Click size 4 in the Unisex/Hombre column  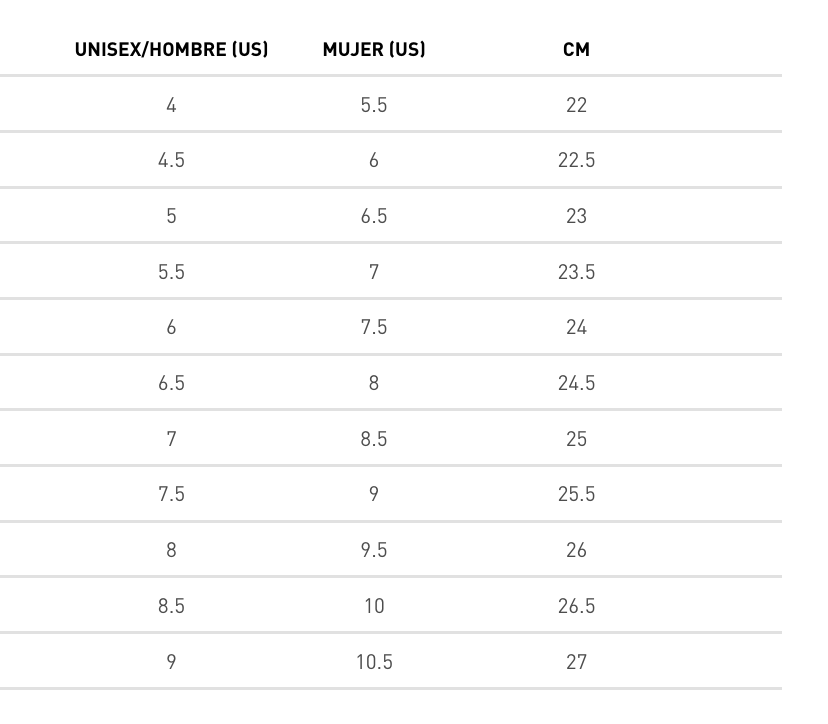click(x=171, y=105)
